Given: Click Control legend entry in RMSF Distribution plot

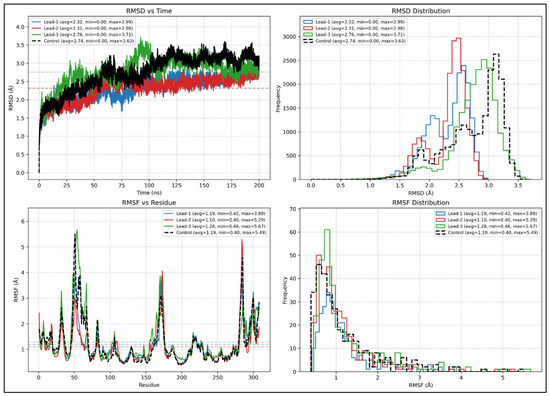Looking at the screenshot, I should (487, 233).
